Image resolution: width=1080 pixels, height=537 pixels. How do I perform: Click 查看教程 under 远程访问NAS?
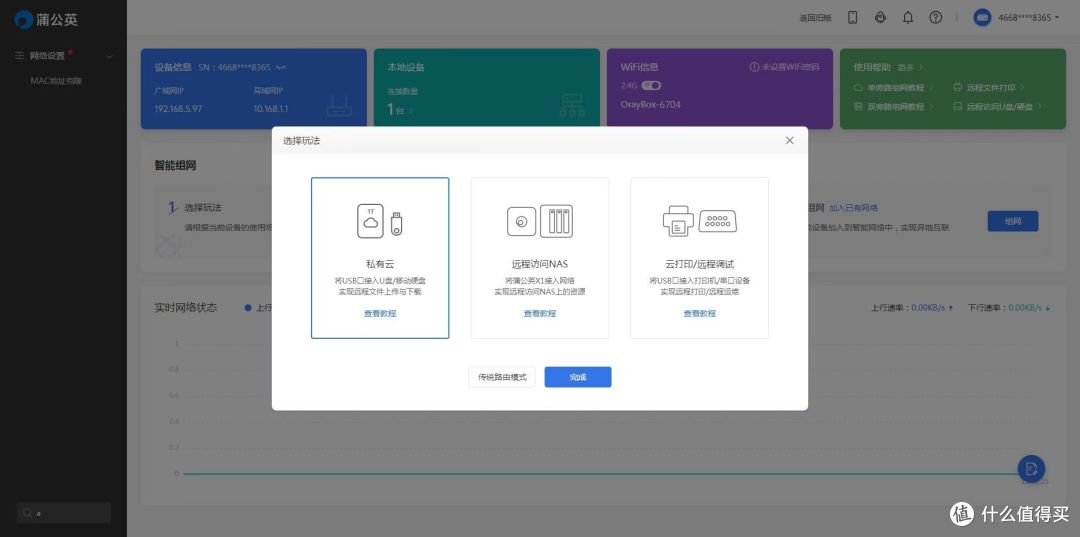(540, 313)
